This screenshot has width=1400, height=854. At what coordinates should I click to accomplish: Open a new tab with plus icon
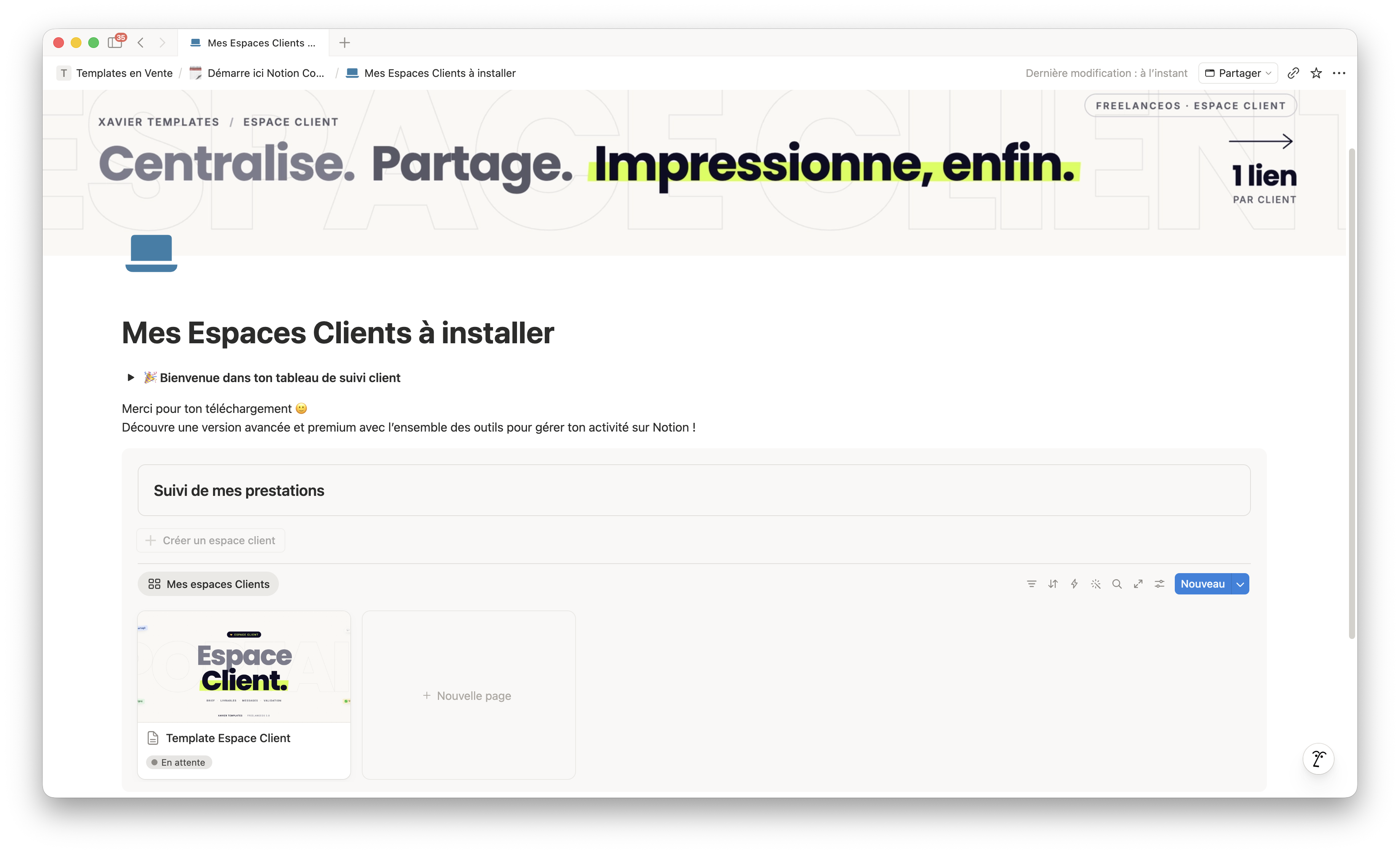[x=344, y=43]
